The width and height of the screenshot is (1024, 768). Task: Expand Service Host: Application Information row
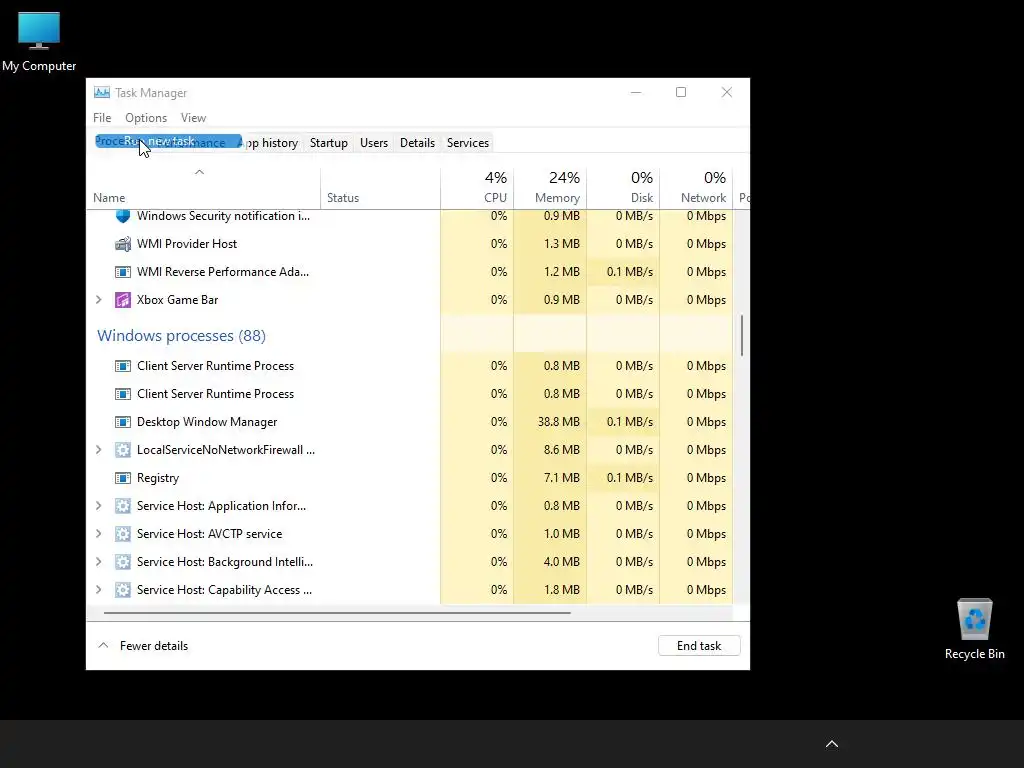(99, 507)
